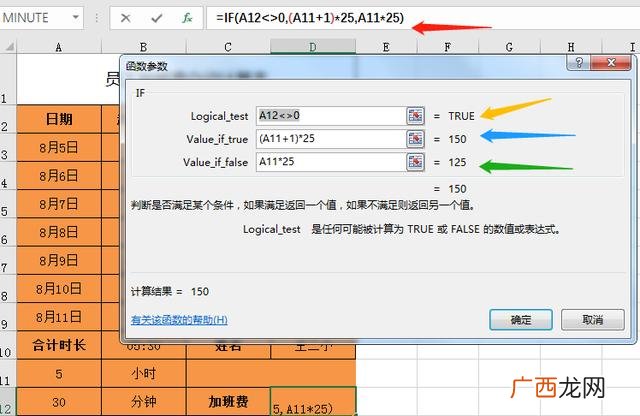
Task: Click cell A12 containing 30
Action: tap(59, 402)
